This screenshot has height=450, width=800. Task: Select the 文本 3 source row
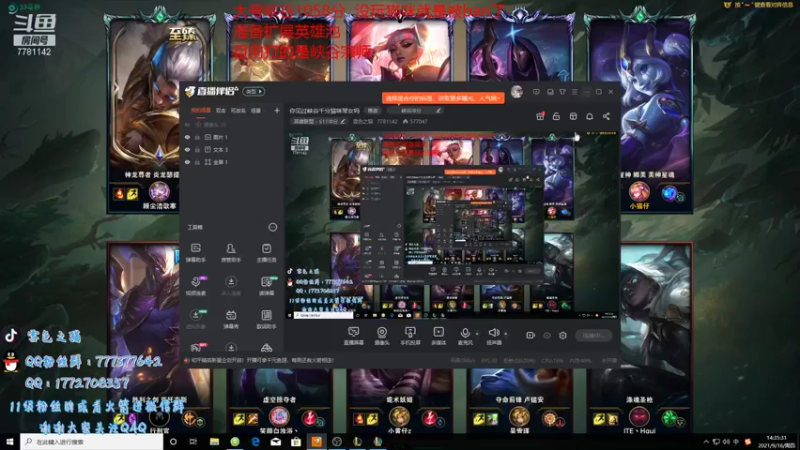pos(233,149)
